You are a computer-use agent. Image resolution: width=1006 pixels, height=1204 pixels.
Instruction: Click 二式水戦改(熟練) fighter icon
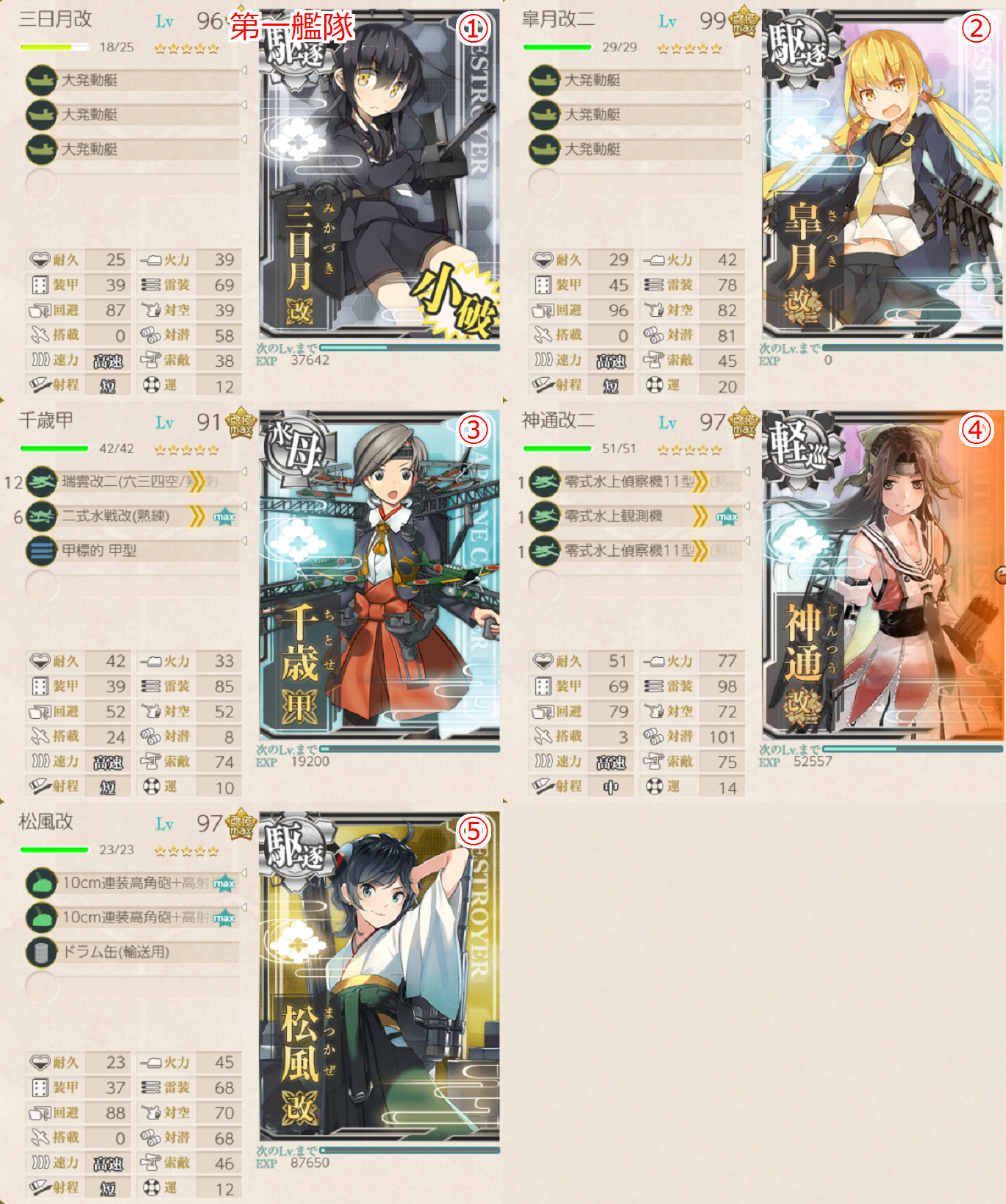coord(41,517)
